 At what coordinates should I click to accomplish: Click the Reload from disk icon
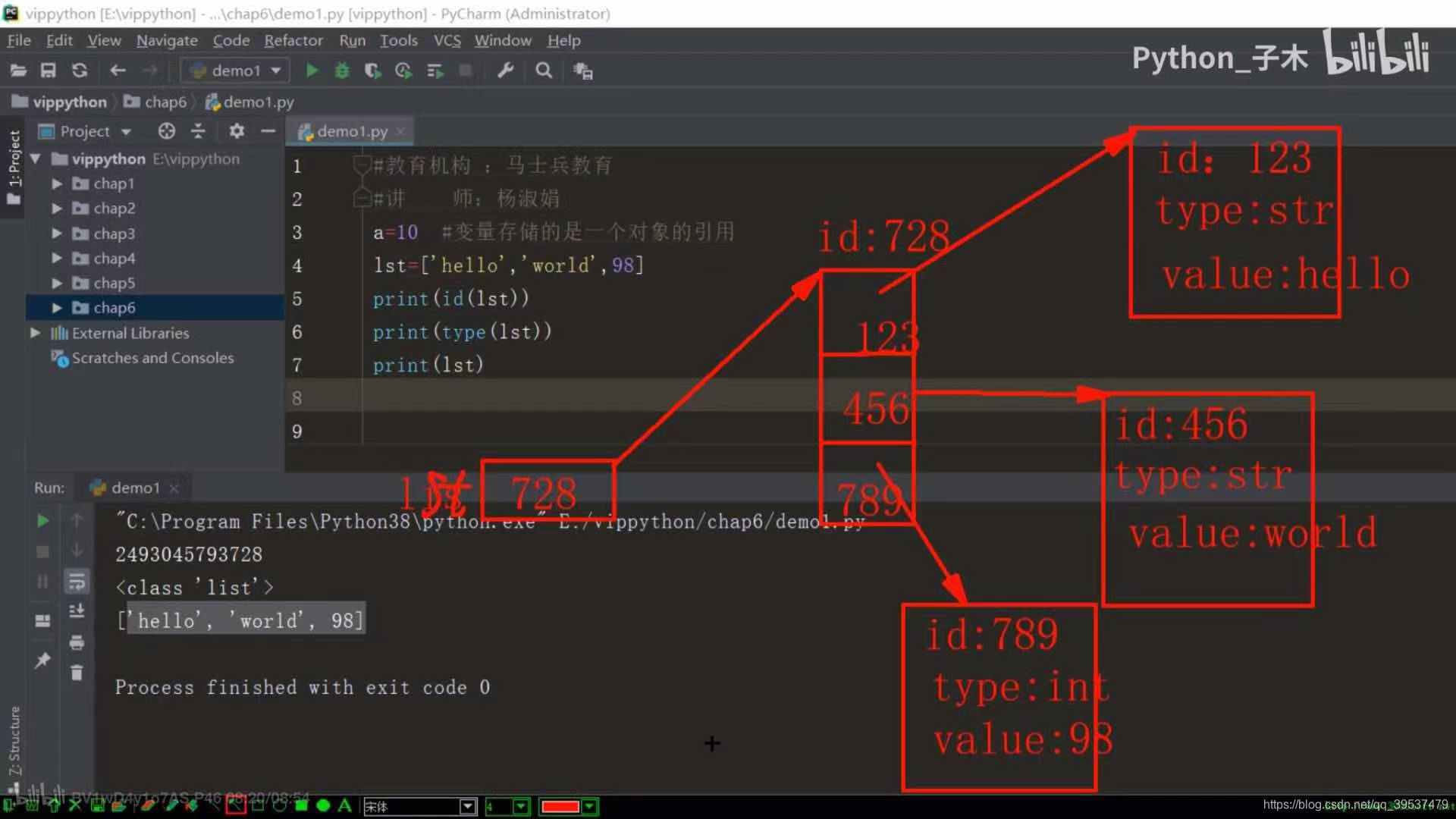80,70
